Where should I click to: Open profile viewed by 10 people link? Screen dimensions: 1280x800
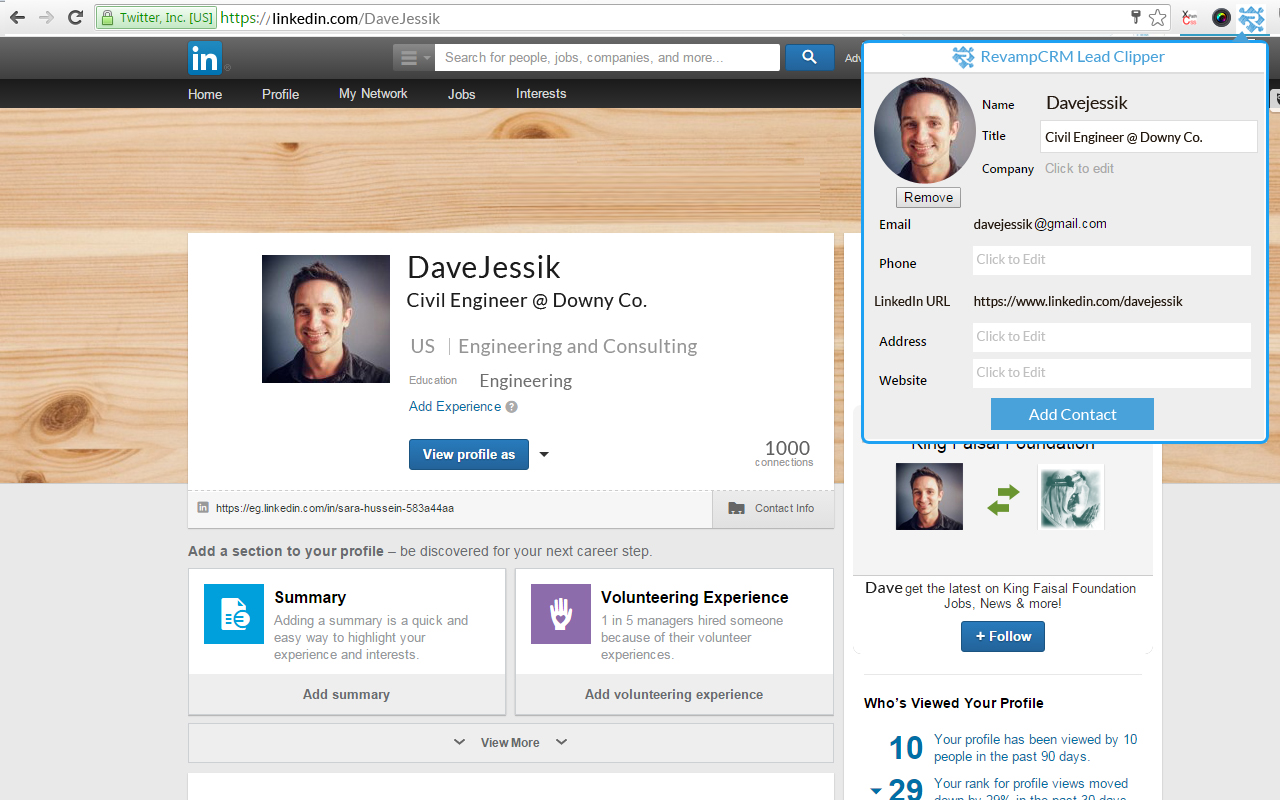(1036, 748)
